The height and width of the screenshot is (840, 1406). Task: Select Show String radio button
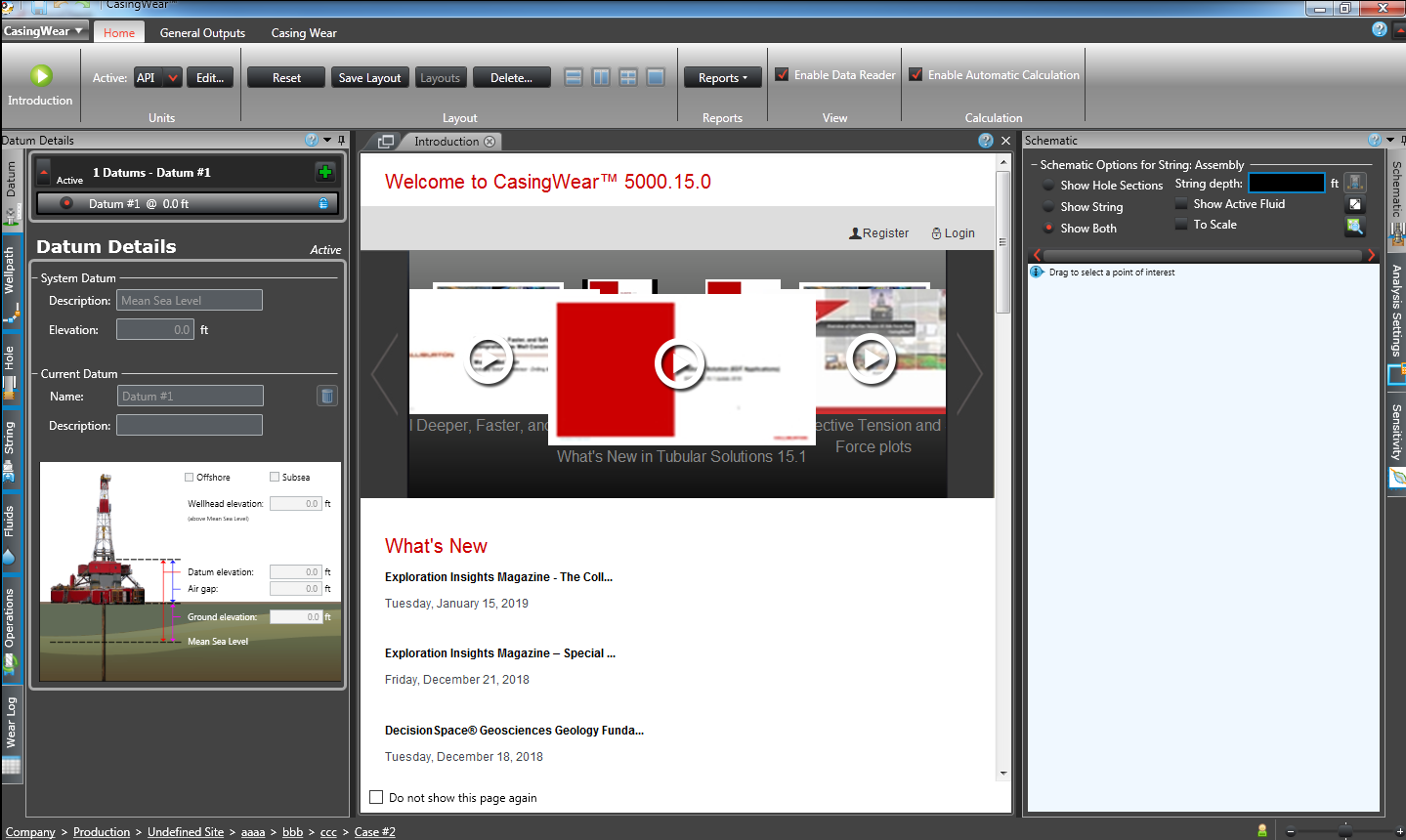(1048, 206)
